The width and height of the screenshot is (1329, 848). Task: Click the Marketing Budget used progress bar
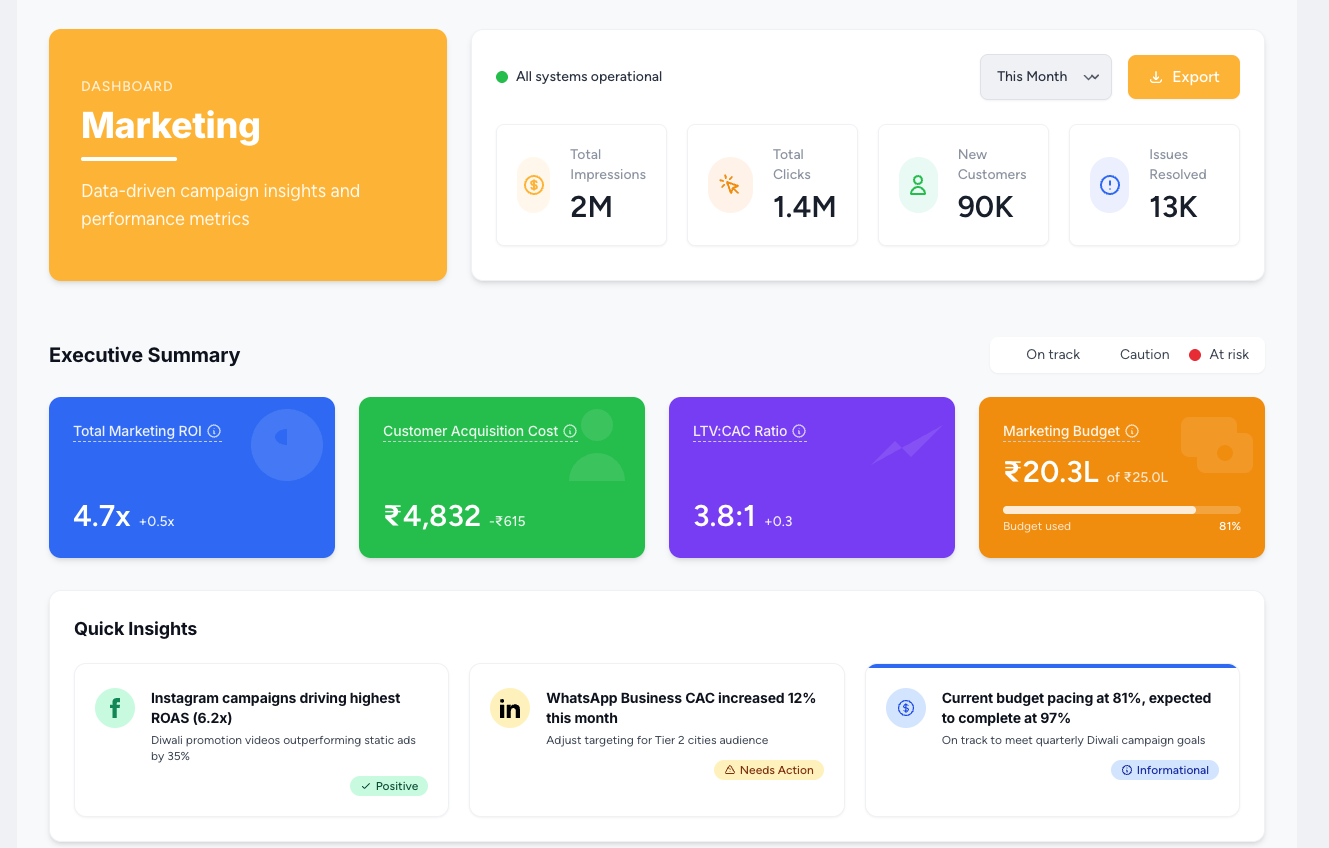point(1121,510)
